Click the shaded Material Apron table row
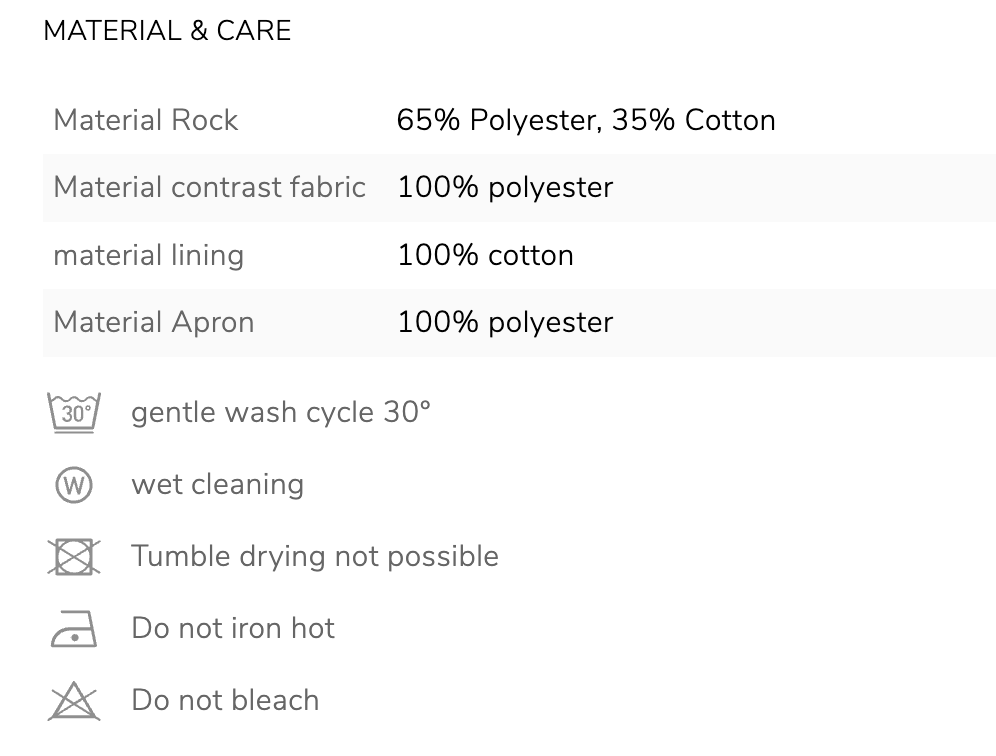Screen dimensions: 996x756 [x=519, y=323]
